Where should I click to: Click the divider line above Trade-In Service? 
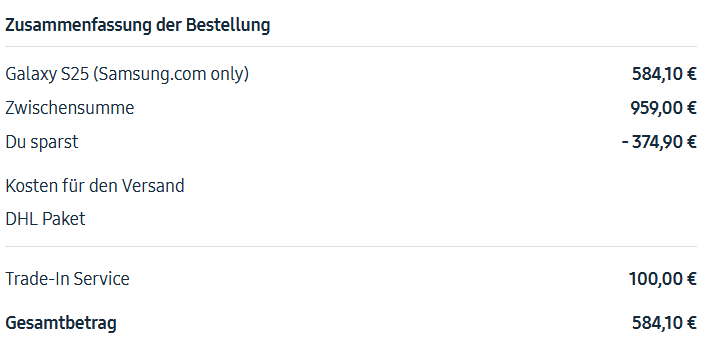[351, 247]
